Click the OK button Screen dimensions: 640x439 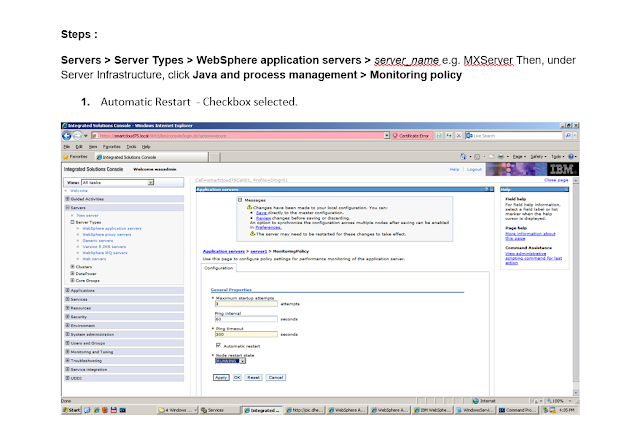[237, 377]
